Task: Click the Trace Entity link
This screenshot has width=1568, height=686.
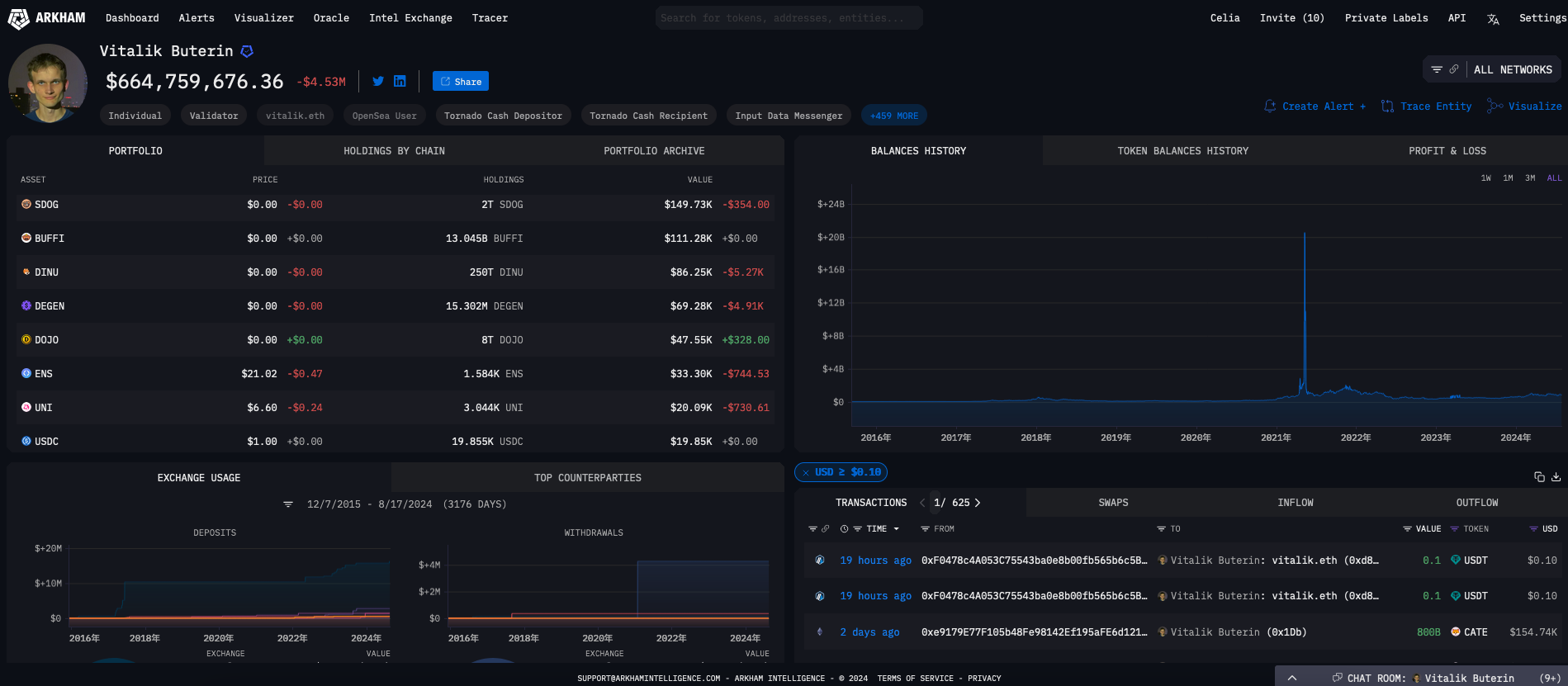Action: pyautogui.click(x=1426, y=106)
